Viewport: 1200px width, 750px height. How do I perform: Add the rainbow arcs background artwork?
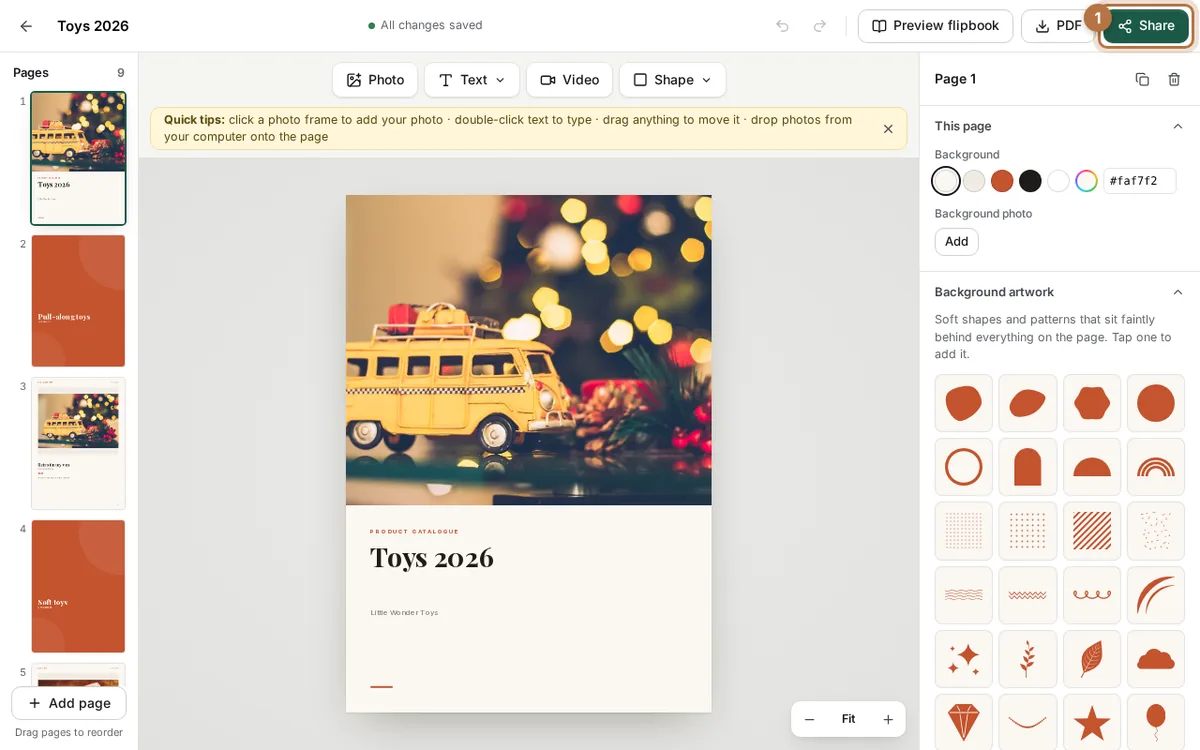(x=1156, y=467)
